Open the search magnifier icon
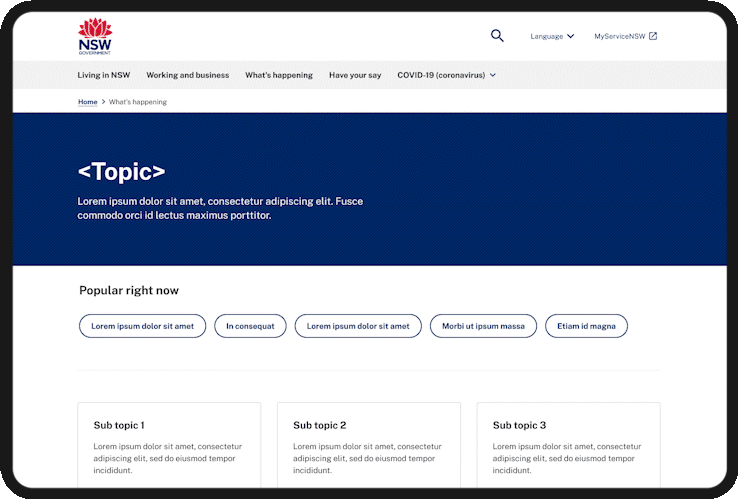Viewport: 738px width, 499px height. tap(497, 36)
